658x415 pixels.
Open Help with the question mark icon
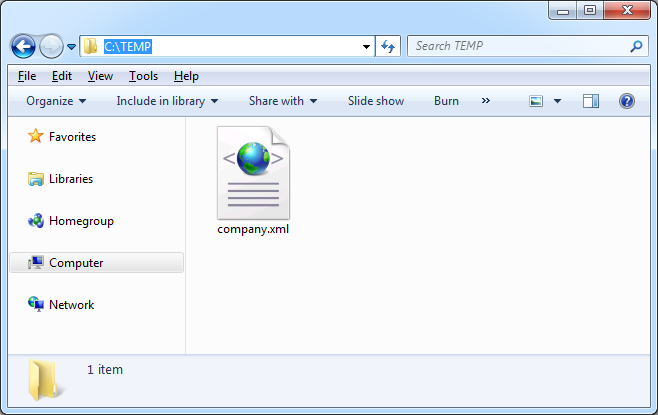point(627,101)
